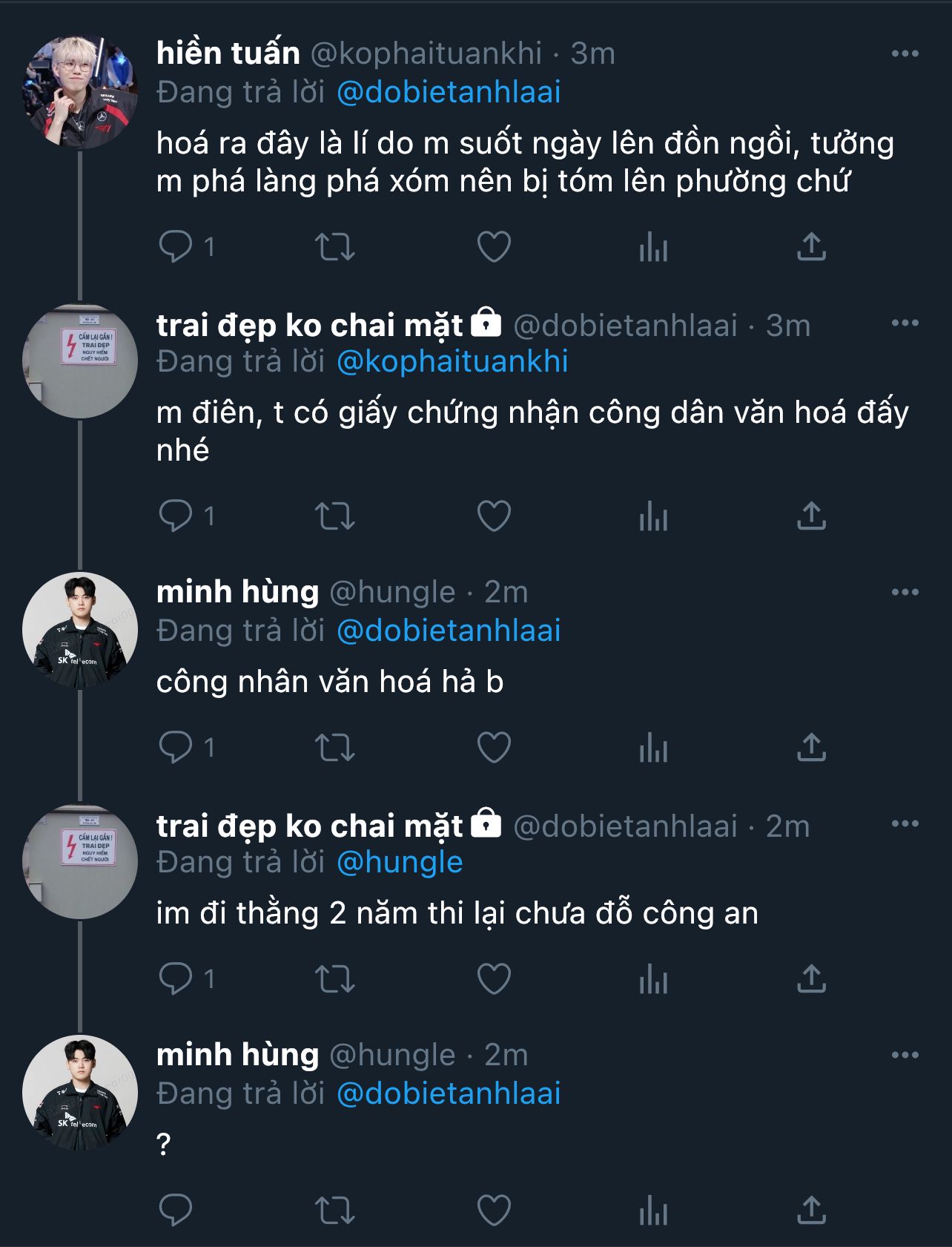Viewport: 952px width, 1247px height.
Task: Open minh hùng's avatar on 'công nhân' tweet
Action: click(x=80, y=630)
